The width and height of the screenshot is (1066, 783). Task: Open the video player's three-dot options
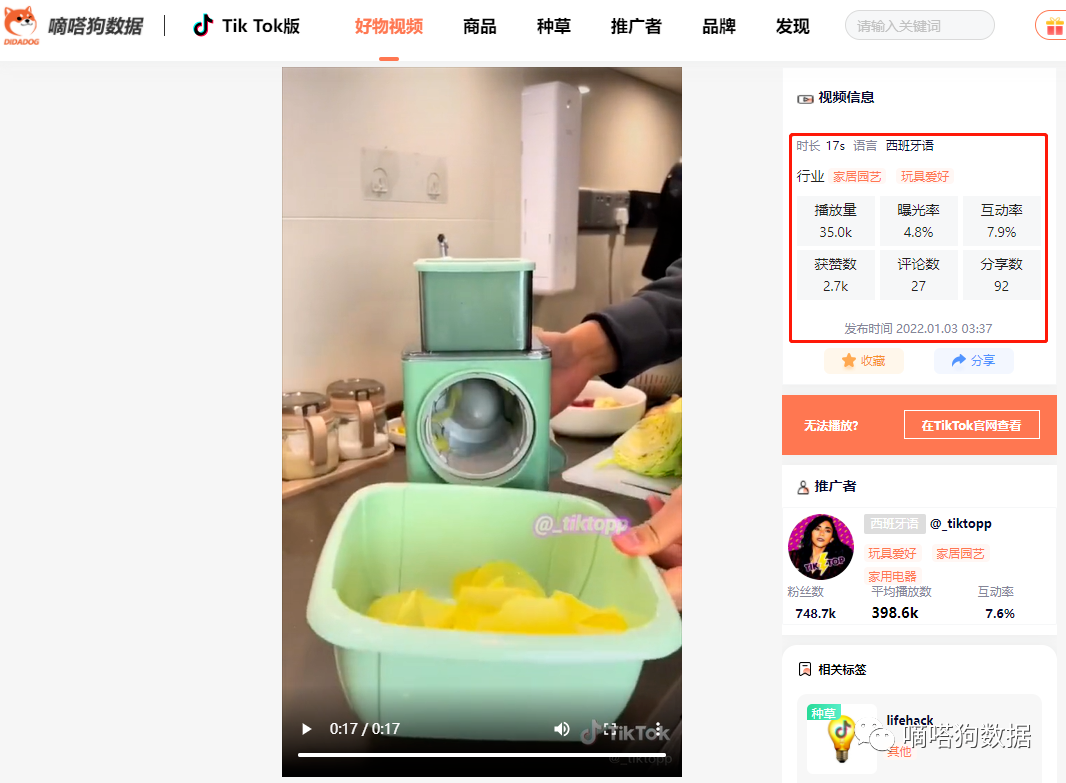(658, 729)
